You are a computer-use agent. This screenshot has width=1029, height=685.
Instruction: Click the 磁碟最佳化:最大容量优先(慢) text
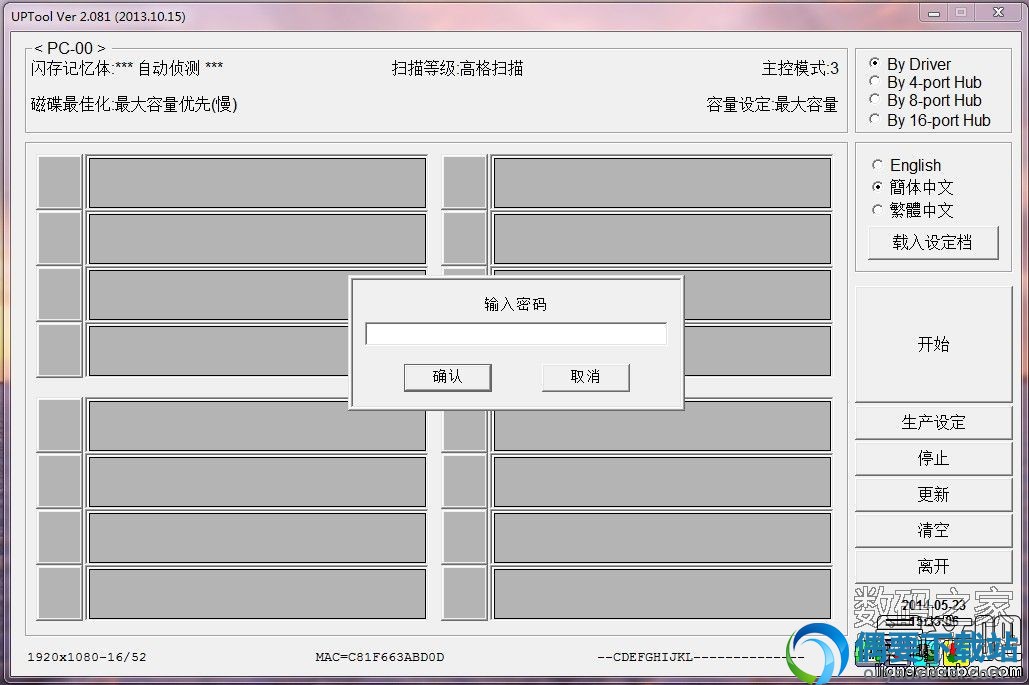point(134,104)
